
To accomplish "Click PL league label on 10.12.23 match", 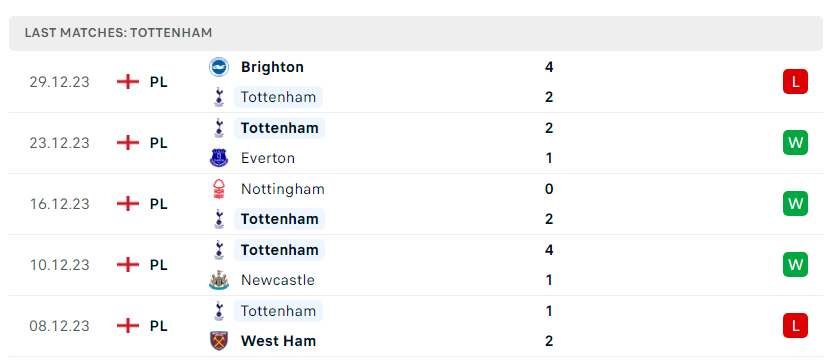I will click(158, 265).
